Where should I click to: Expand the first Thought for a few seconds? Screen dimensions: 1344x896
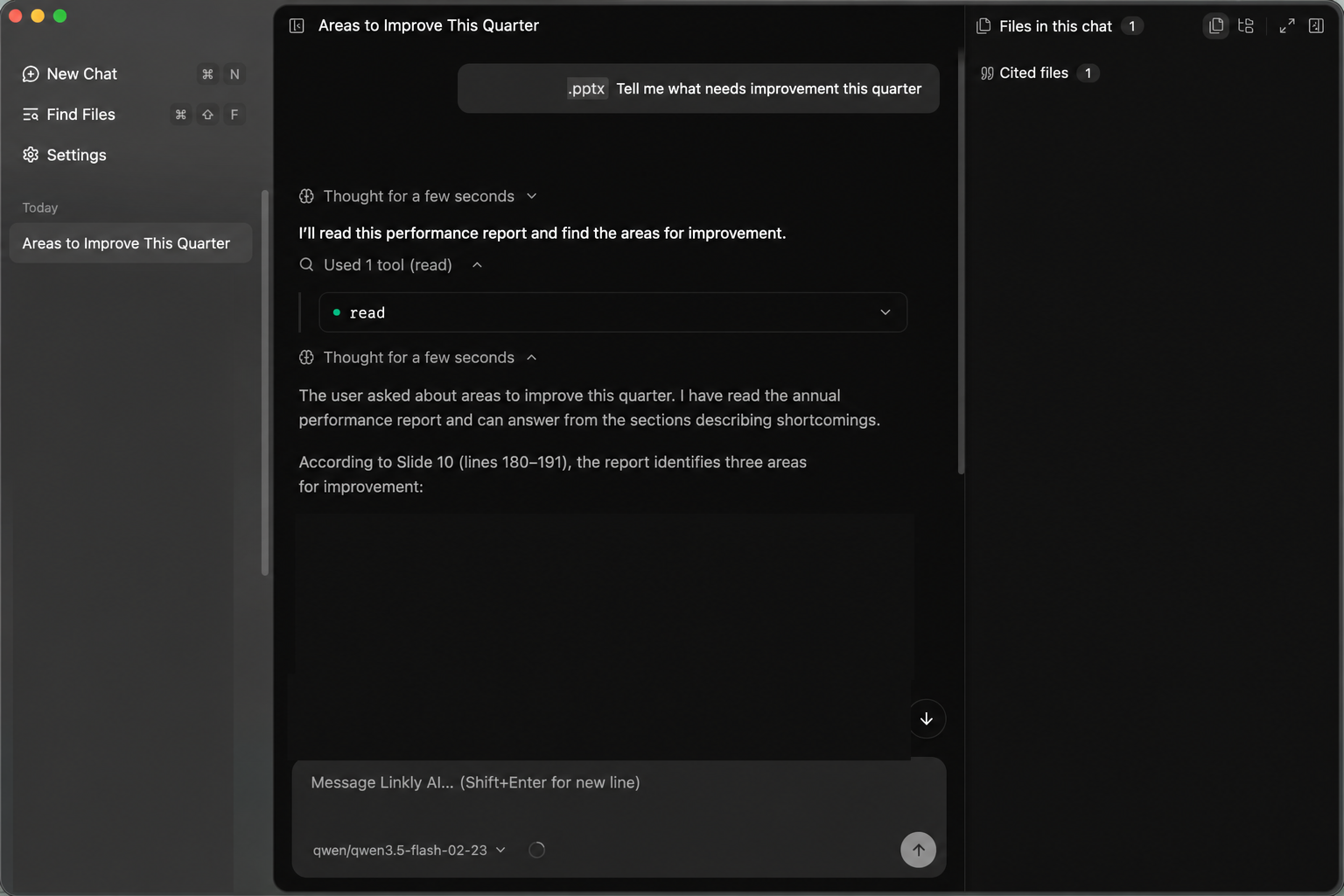pos(418,196)
